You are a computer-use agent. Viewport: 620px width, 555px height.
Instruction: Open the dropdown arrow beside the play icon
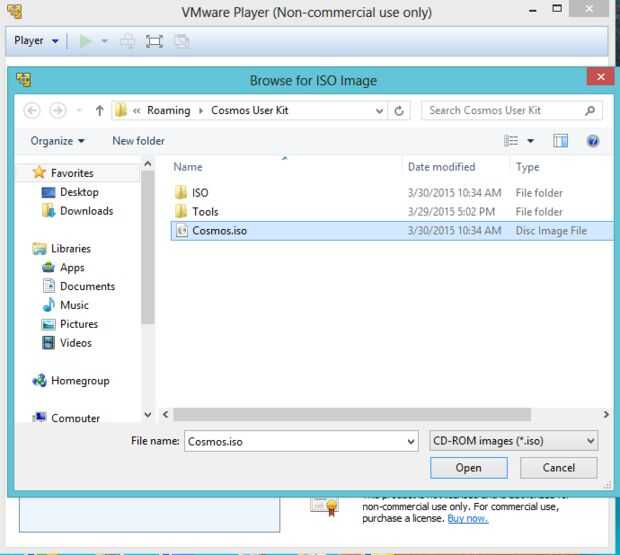point(104,41)
